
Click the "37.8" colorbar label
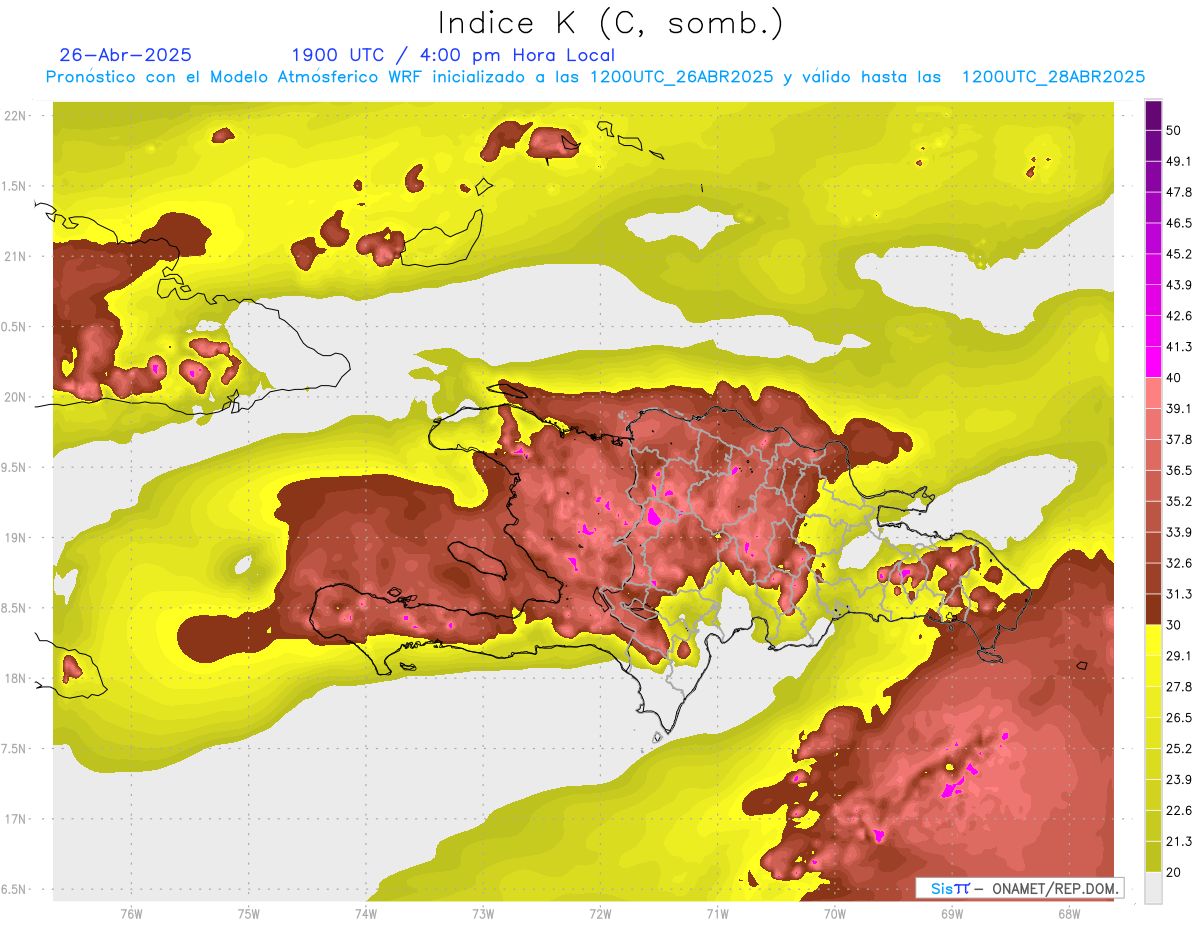click(1179, 439)
